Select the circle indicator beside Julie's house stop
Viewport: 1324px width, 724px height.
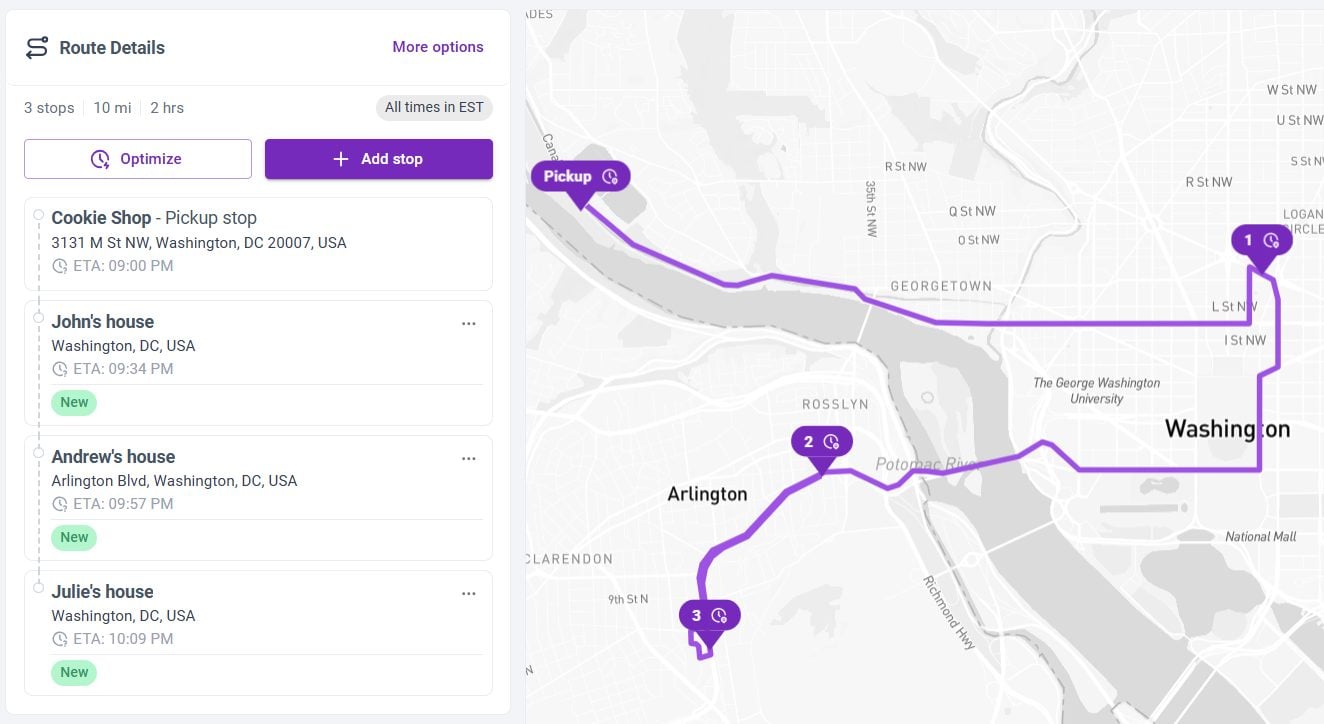[38, 588]
